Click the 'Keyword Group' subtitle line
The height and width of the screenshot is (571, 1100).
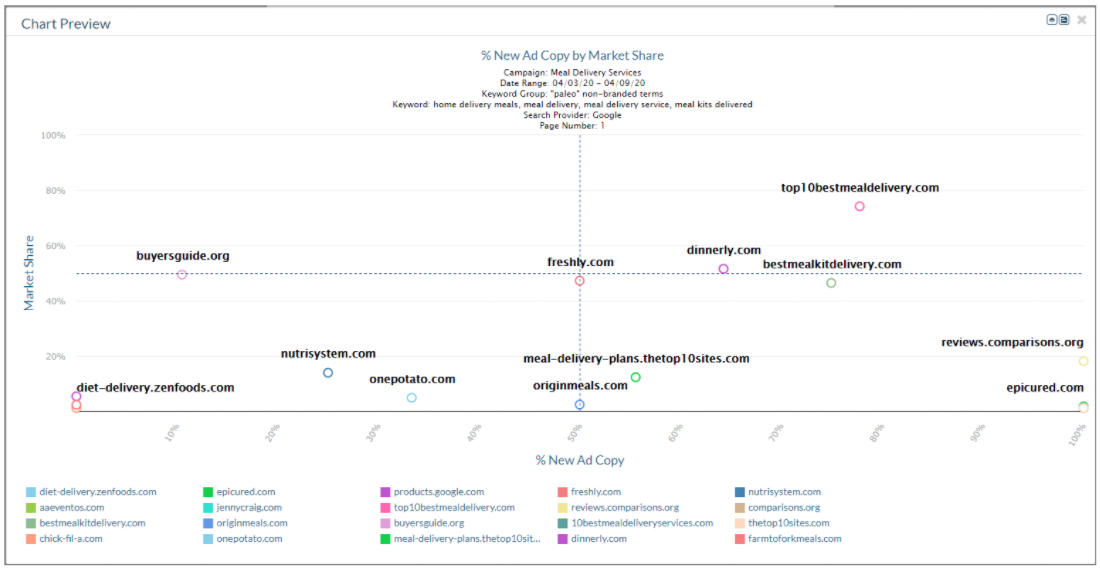coord(572,93)
